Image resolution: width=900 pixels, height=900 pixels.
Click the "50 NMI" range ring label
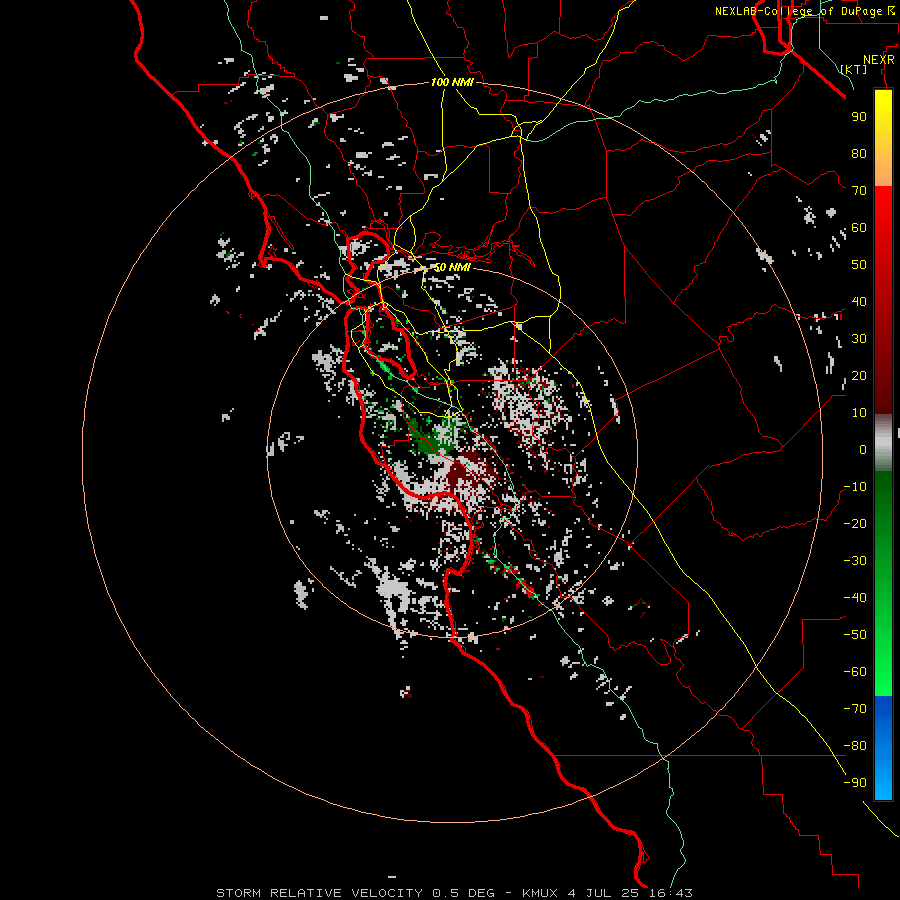(452, 267)
